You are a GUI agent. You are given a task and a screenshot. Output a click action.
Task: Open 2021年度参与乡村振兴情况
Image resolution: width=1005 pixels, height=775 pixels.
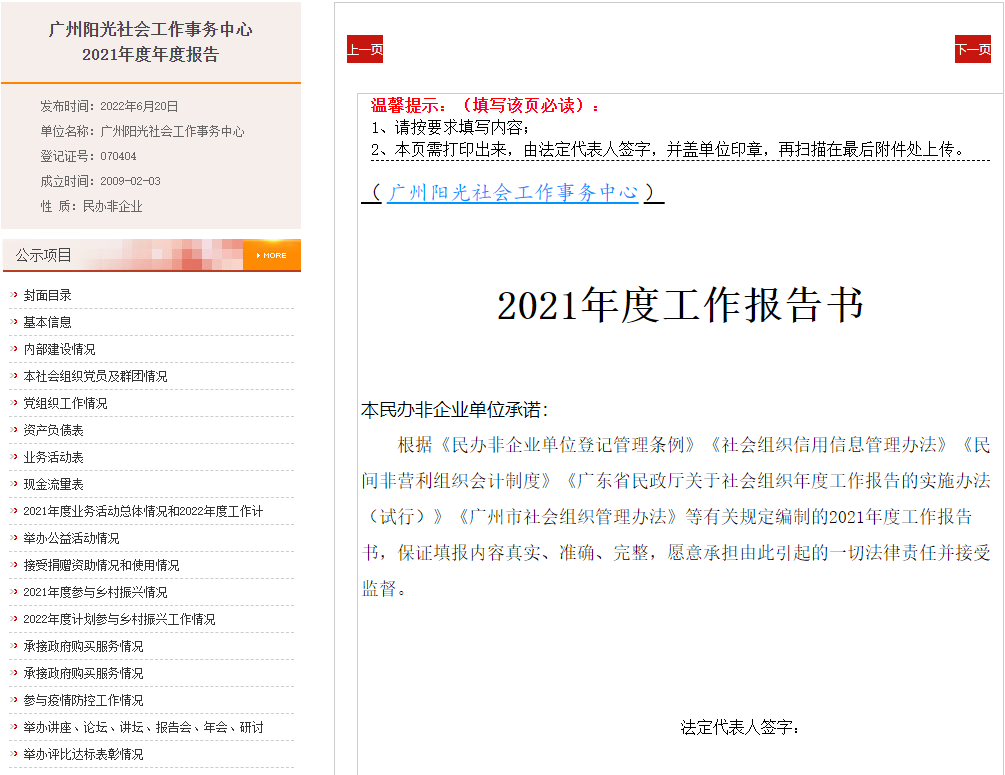tap(95, 592)
